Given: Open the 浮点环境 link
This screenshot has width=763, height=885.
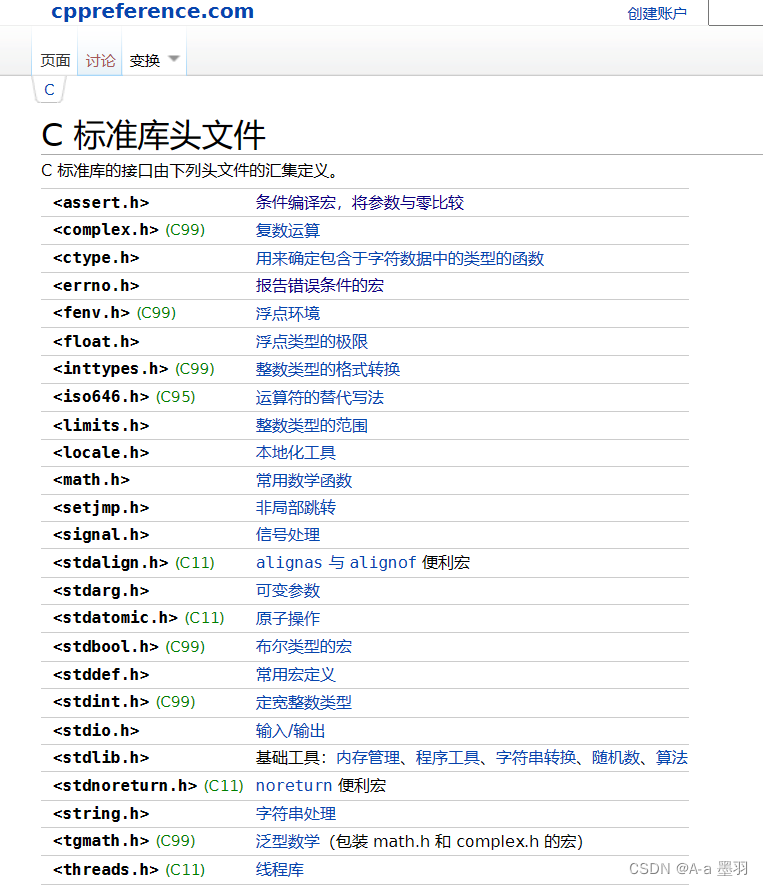Looking at the screenshot, I should [288, 313].
